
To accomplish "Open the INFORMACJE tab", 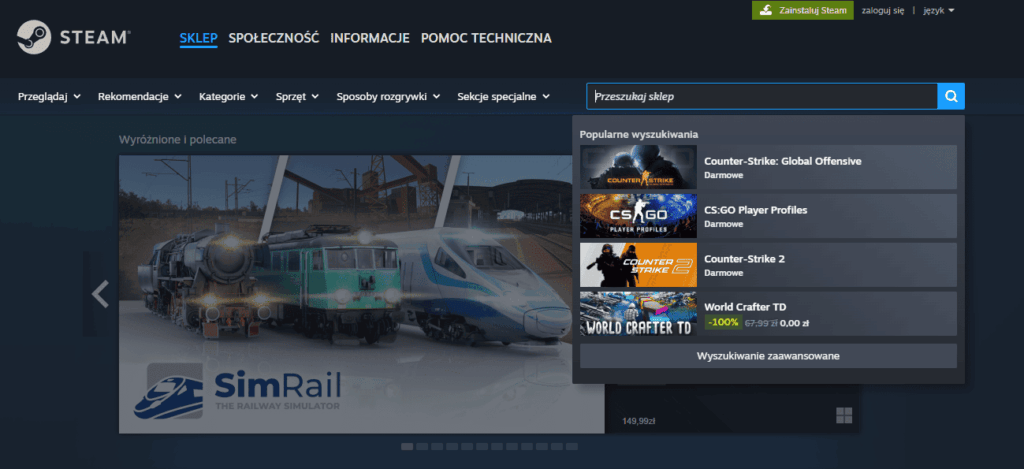I will tap(370, 38).
